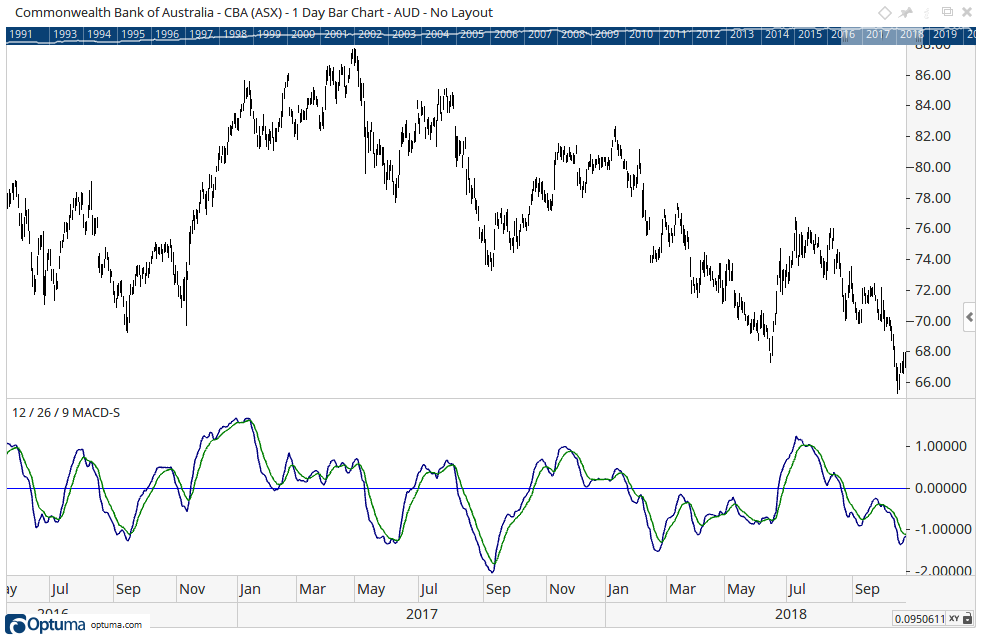Image resolution: width=982 pixels, height=635 pixels.
Task: Select the 2017 year label on bottom date axis
Action: tap(421, 614)
